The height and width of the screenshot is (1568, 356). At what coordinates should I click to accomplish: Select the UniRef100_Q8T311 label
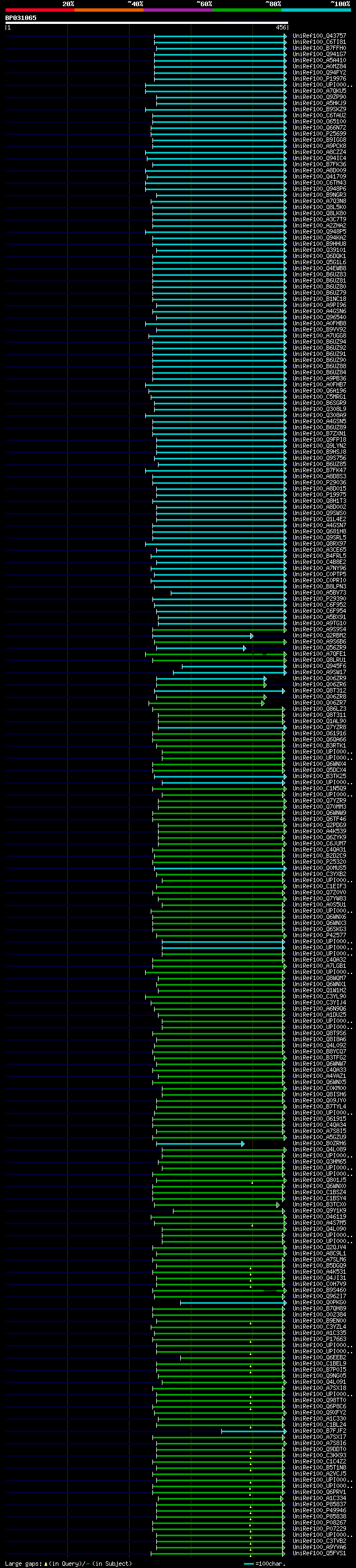point(319,715)
